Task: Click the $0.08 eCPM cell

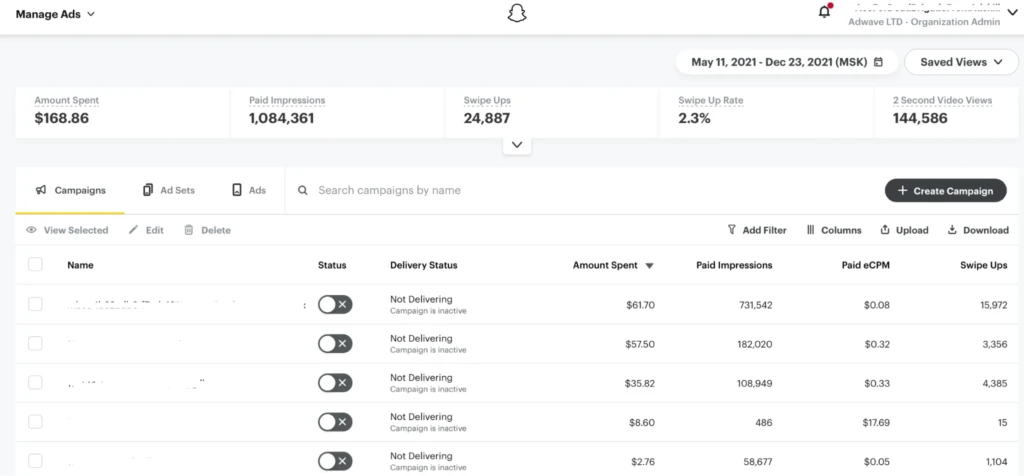Action: pyautogui.click(x=877, y=305)
